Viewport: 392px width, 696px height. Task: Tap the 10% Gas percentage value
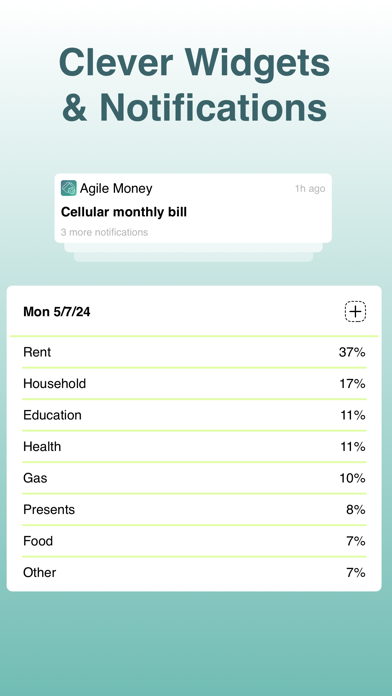coord(352,478)
